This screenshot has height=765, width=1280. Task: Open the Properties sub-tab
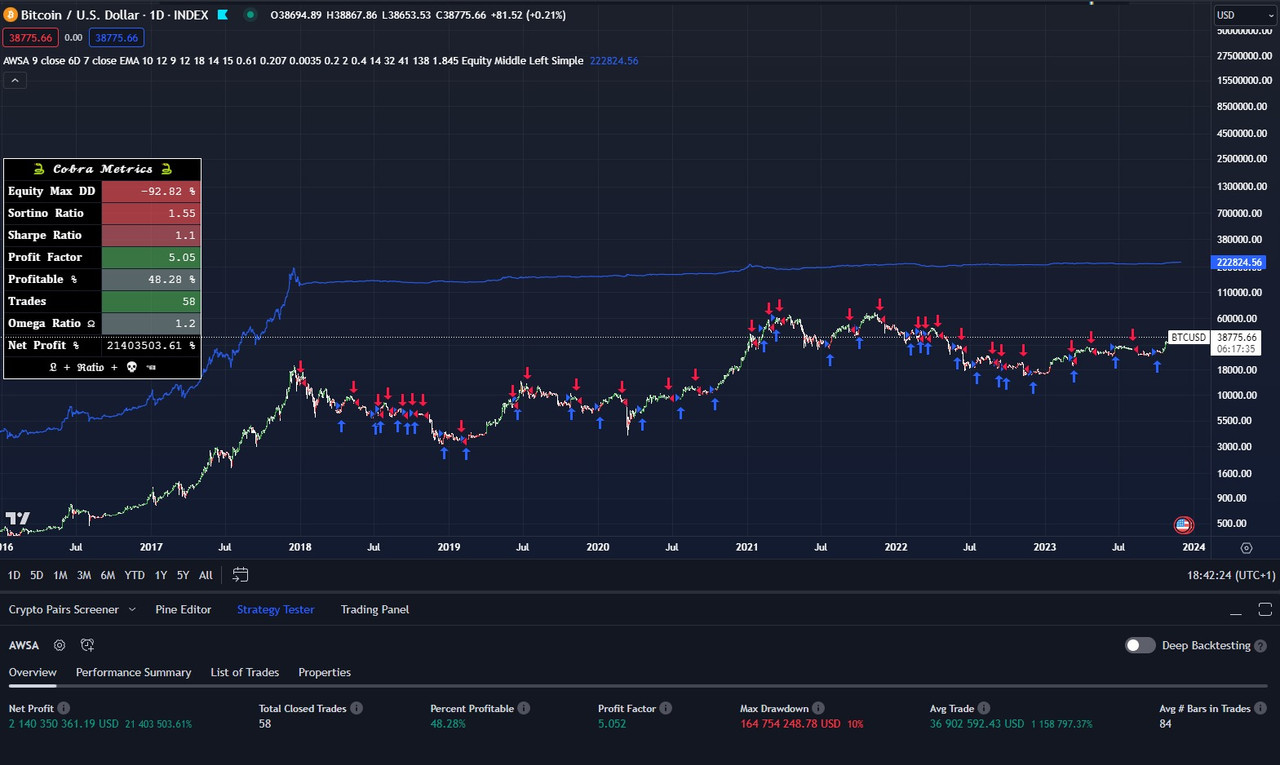point(324,672)
